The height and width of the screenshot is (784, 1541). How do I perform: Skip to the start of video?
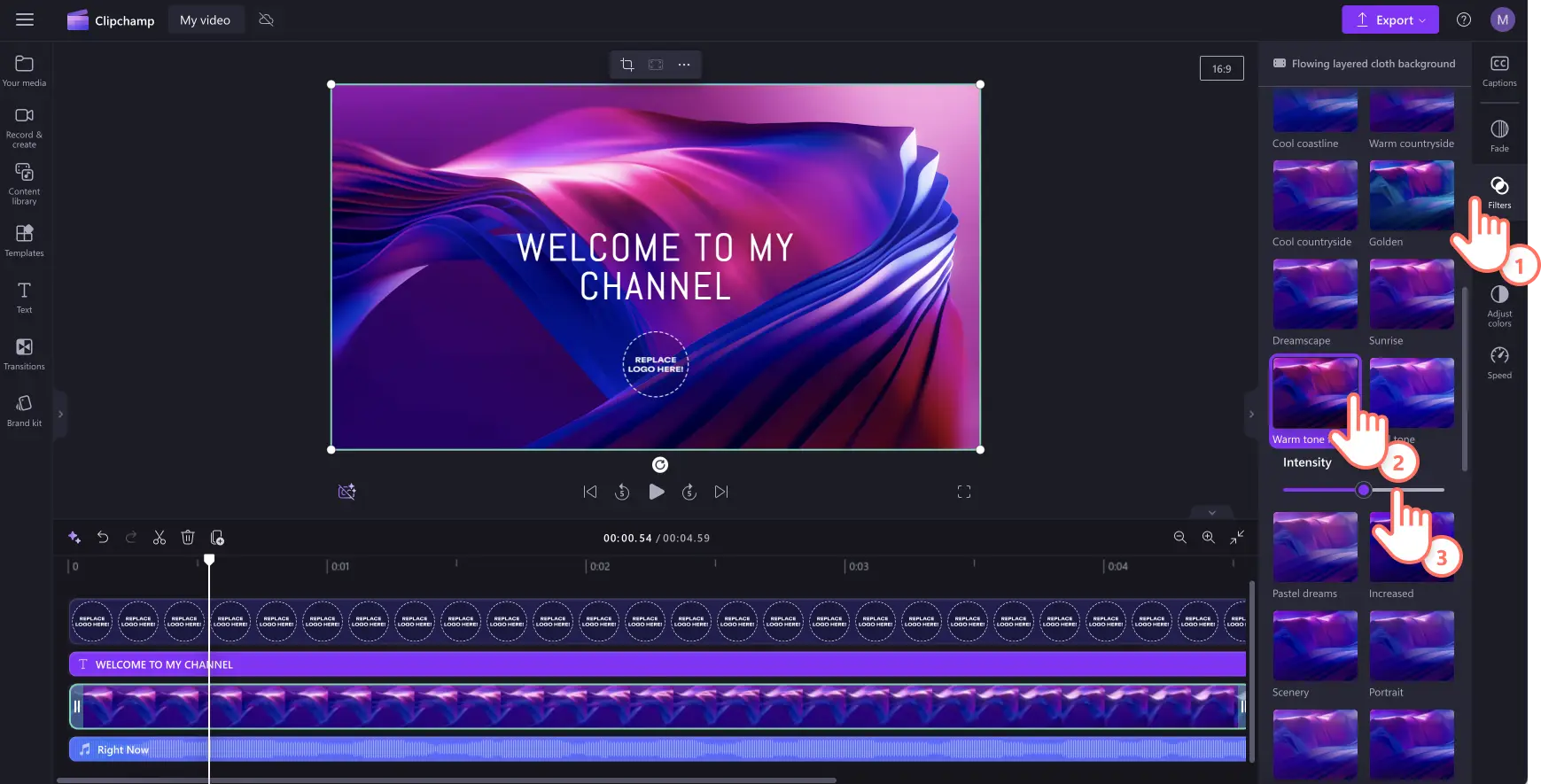[590, 492]
